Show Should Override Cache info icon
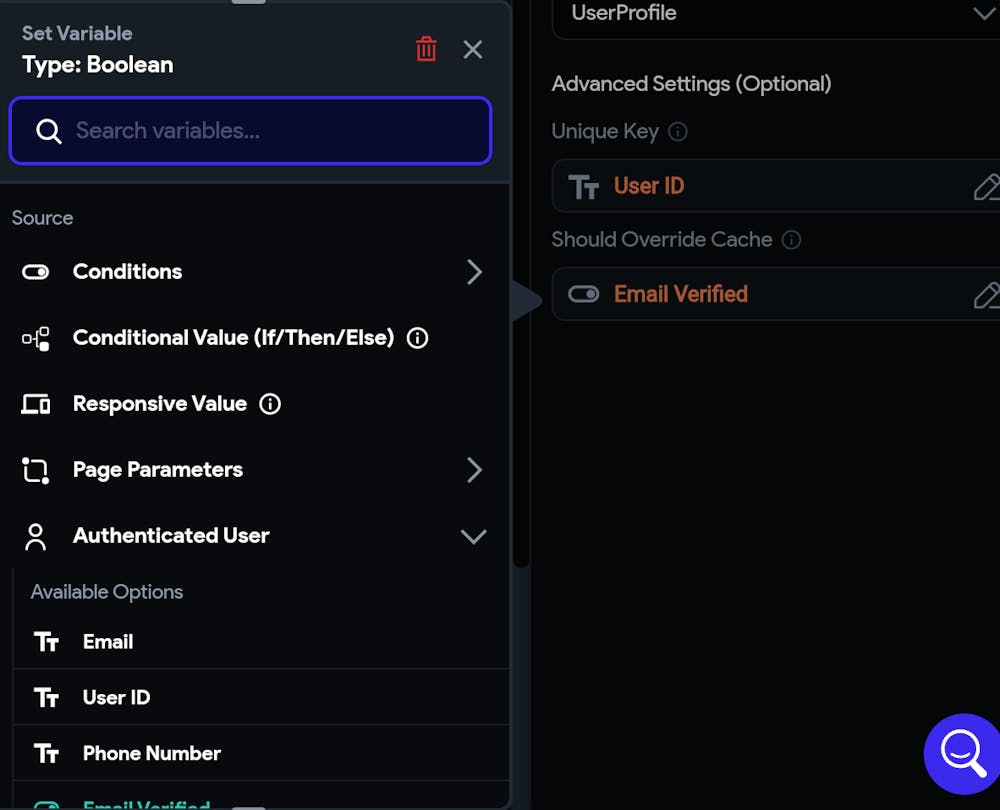1000x810 pixels. tap(791, 240)
